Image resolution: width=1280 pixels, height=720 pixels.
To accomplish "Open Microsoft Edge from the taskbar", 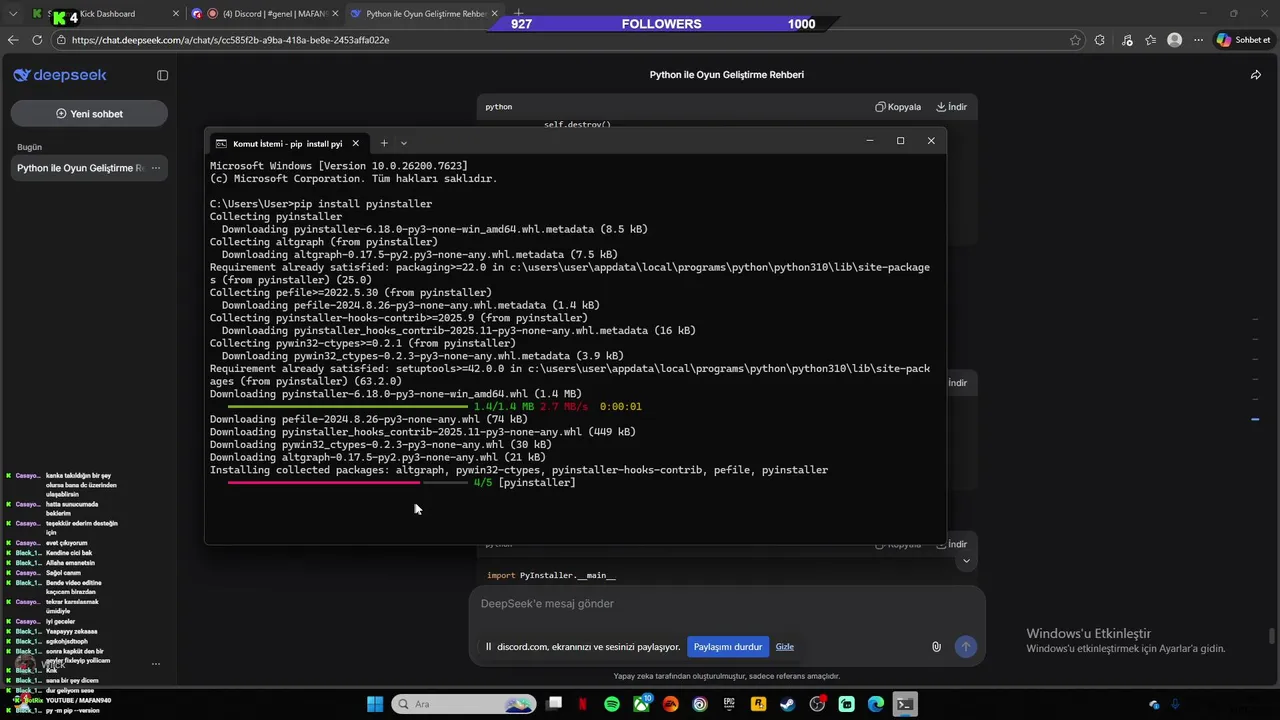I will [x=876, y=704].
